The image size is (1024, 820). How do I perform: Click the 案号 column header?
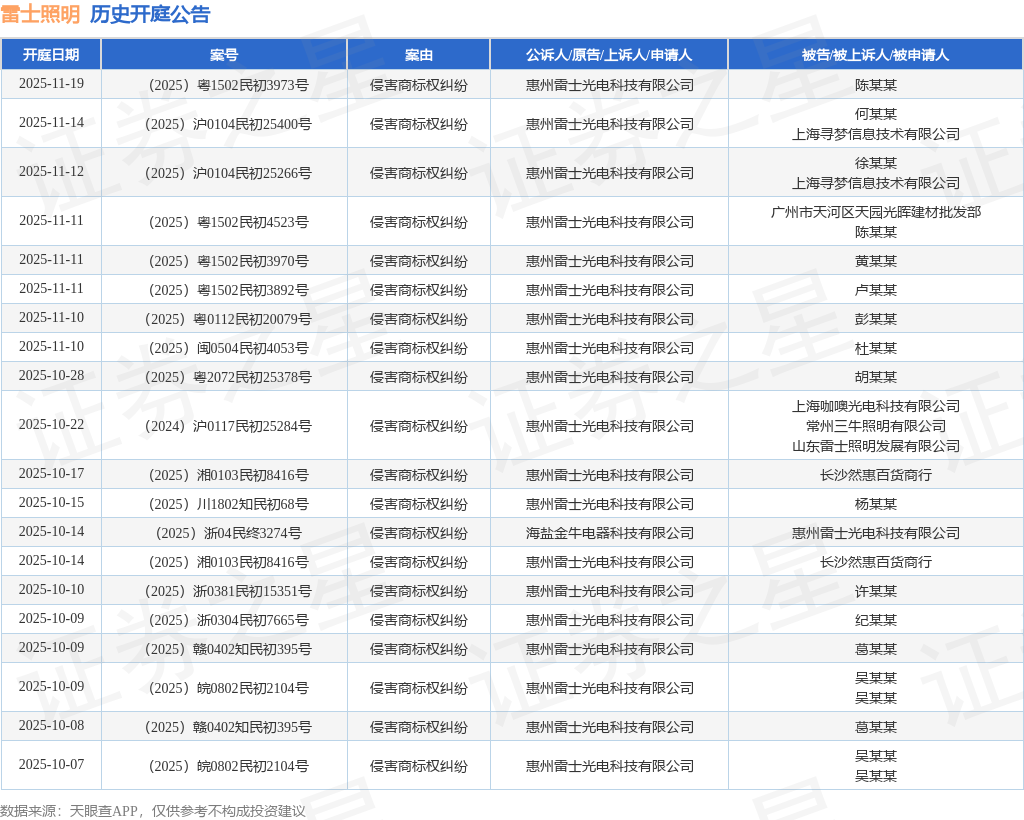click(224, 55)
